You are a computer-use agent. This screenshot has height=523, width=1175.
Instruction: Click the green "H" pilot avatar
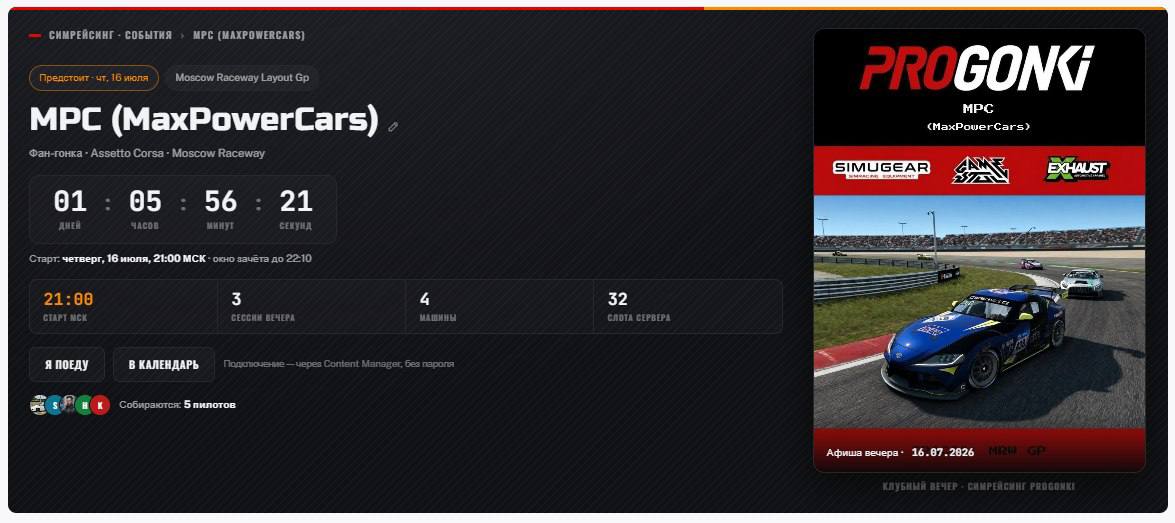pyautogui.click(x=85, y=405)
